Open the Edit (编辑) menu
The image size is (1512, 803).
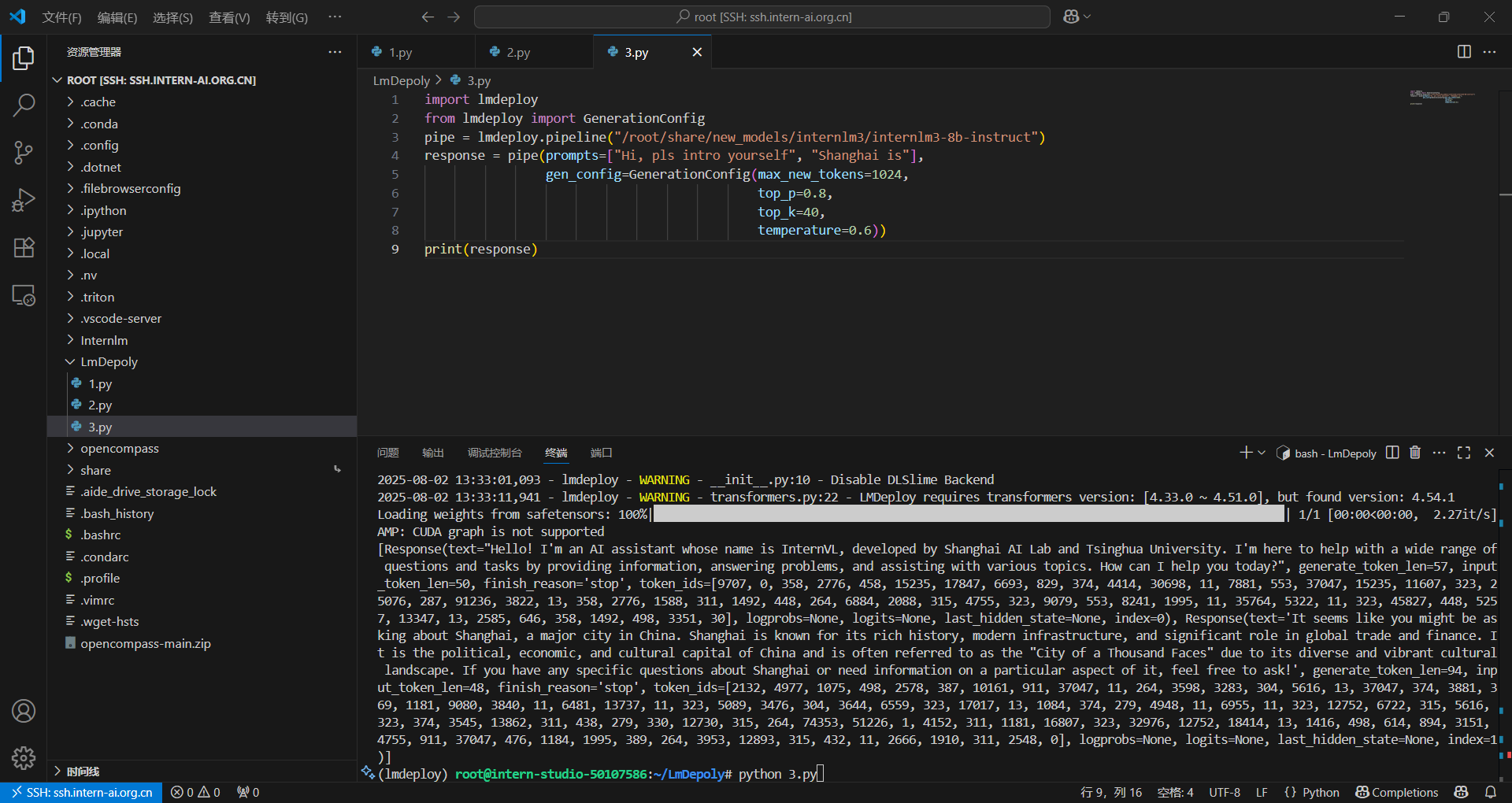117,17
